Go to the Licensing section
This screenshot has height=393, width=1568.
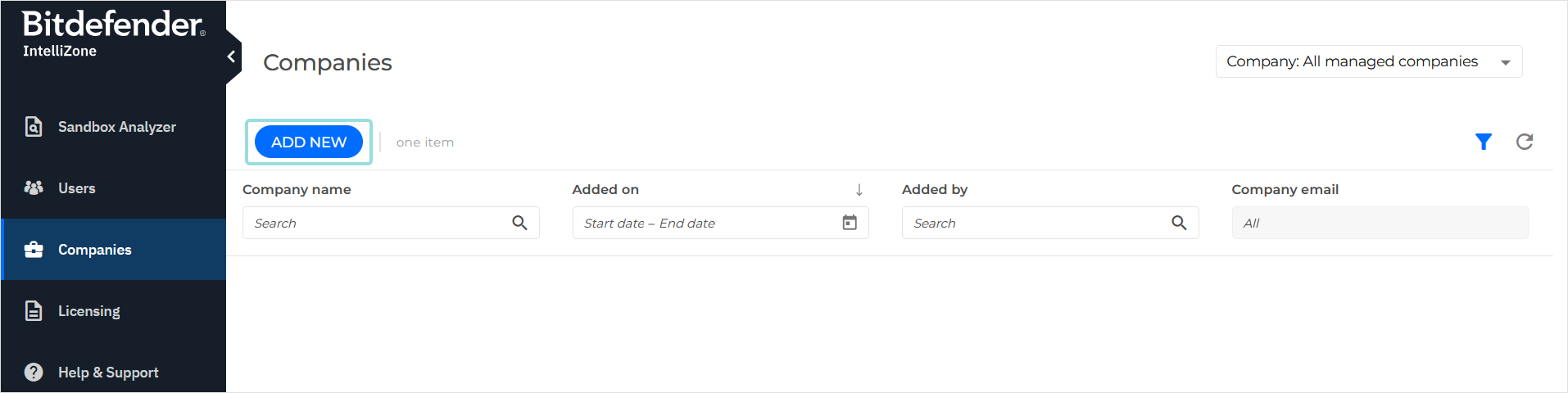88,311
